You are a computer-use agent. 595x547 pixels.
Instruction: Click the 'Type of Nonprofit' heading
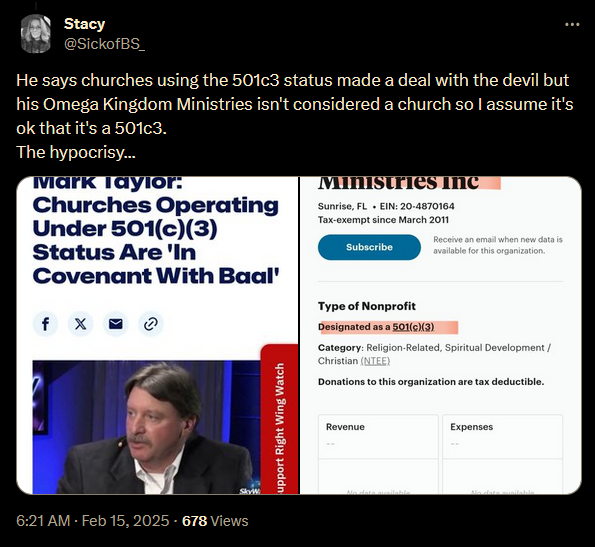367,306
